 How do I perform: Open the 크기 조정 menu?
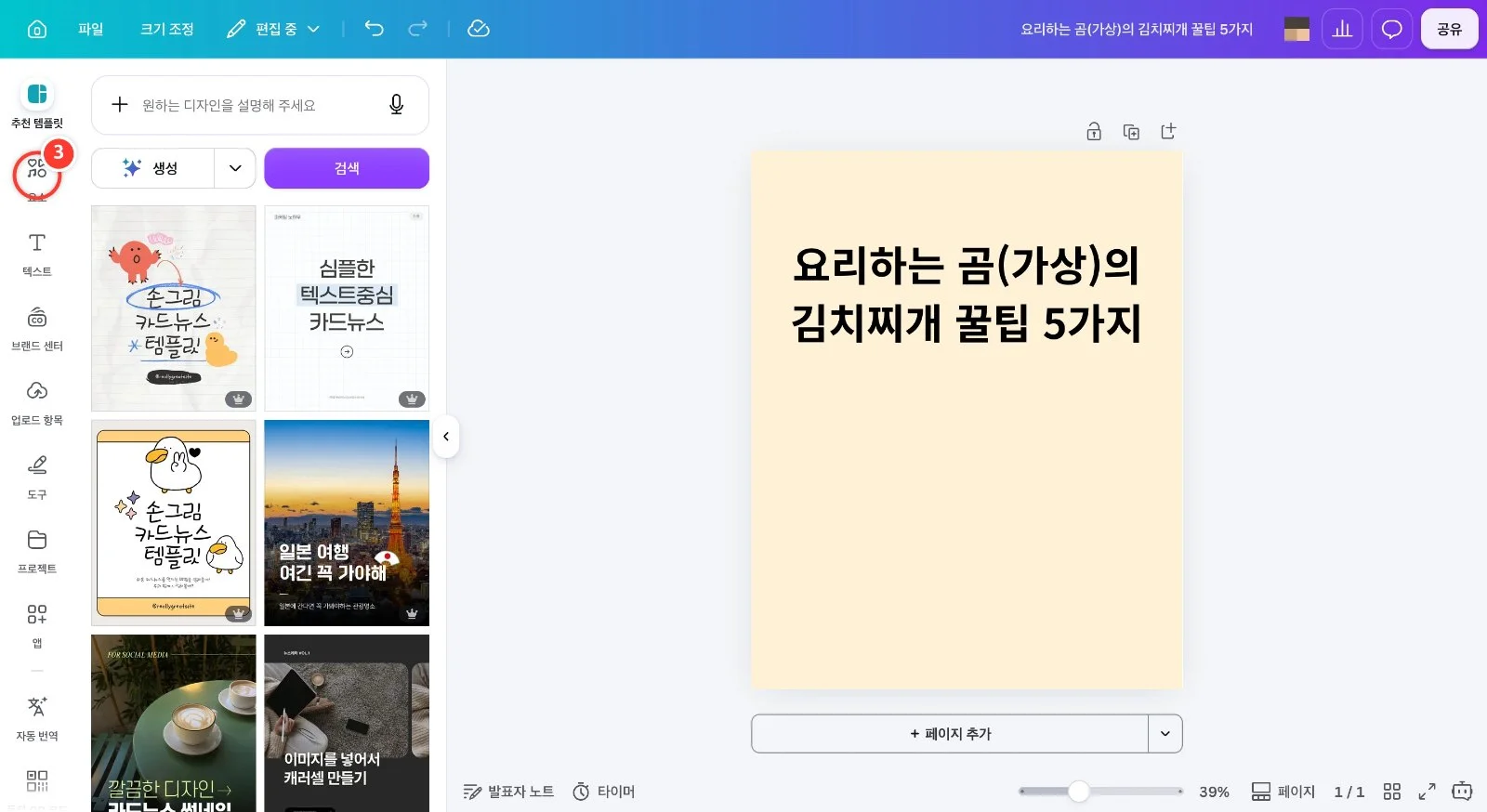pos(167,29)
